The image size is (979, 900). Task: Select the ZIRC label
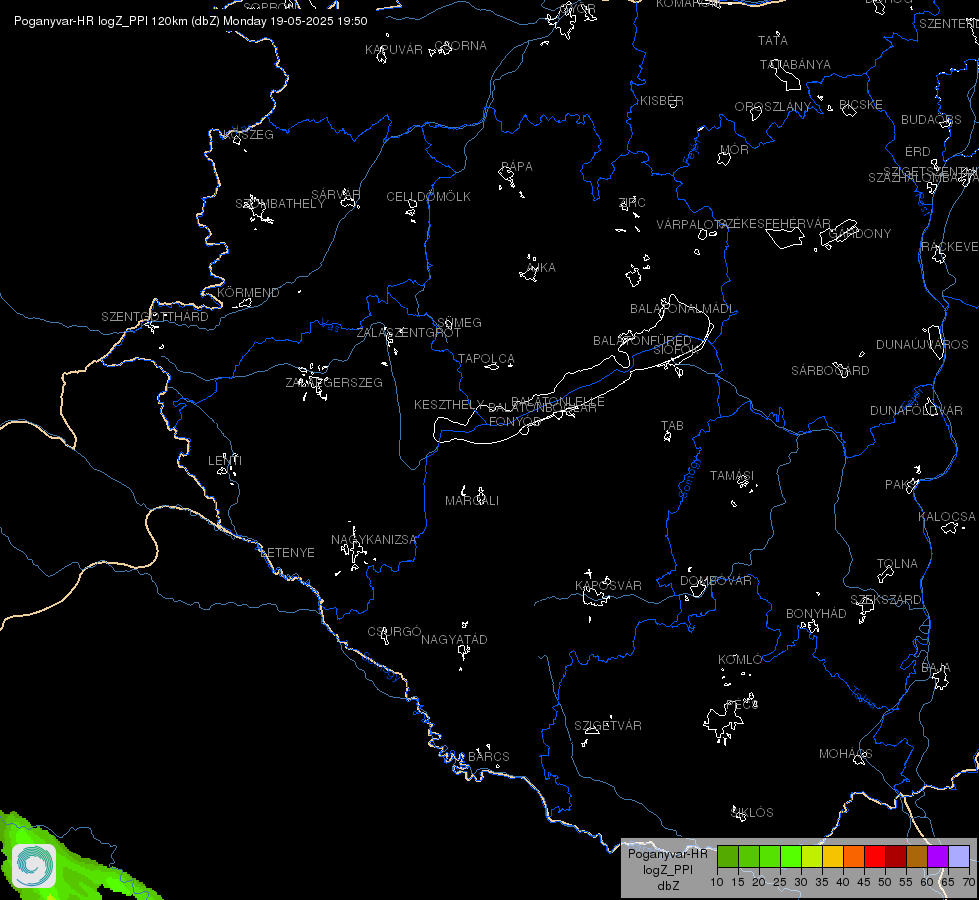coord(632,202)
